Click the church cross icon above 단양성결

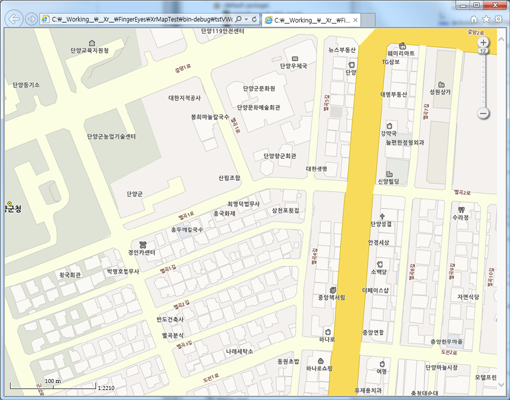382,216
